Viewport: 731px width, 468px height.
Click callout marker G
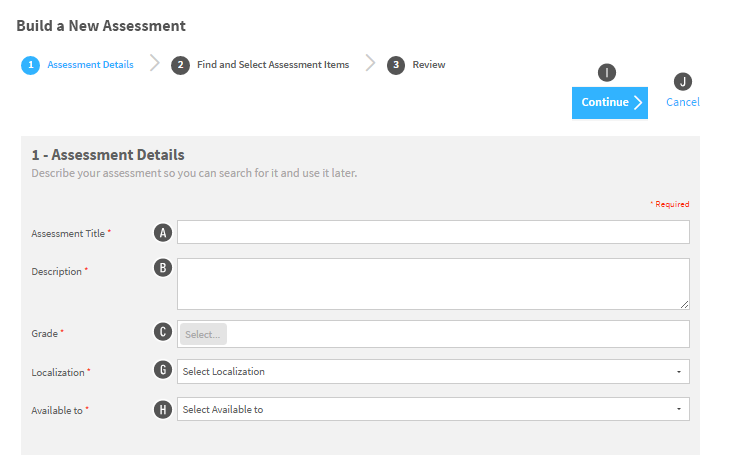click(163, 370)
